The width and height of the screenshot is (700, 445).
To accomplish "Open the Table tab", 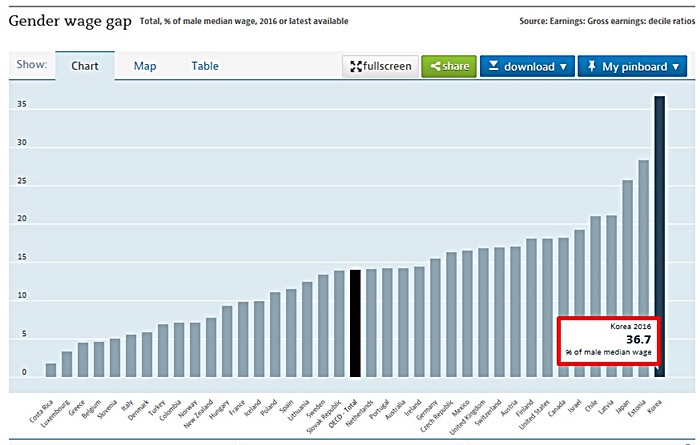I will tap(205, 66).
